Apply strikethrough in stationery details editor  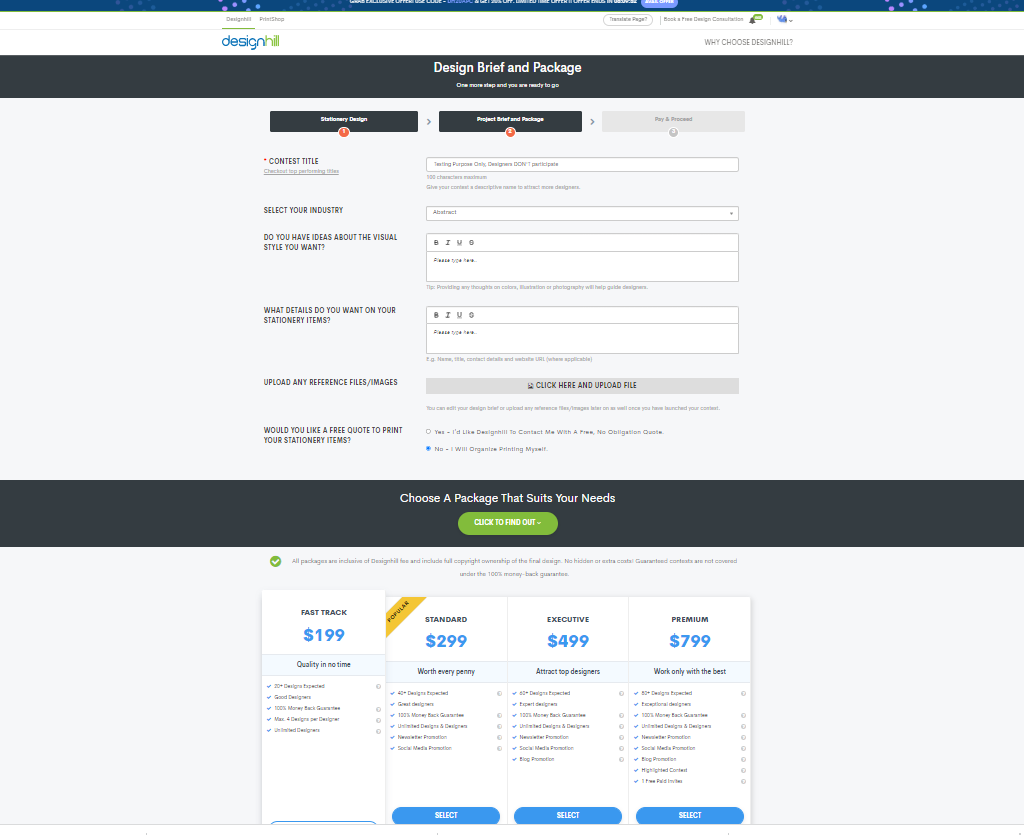click(472, 315)
